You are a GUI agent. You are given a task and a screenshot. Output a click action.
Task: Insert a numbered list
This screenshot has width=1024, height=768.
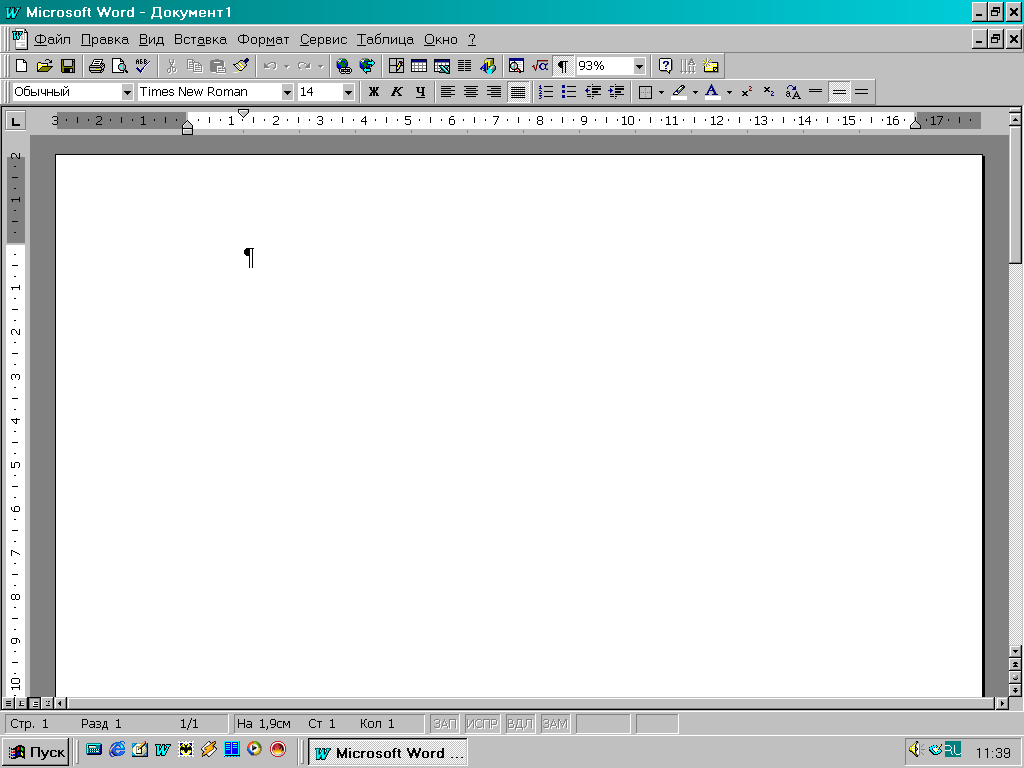pos(546,92)
